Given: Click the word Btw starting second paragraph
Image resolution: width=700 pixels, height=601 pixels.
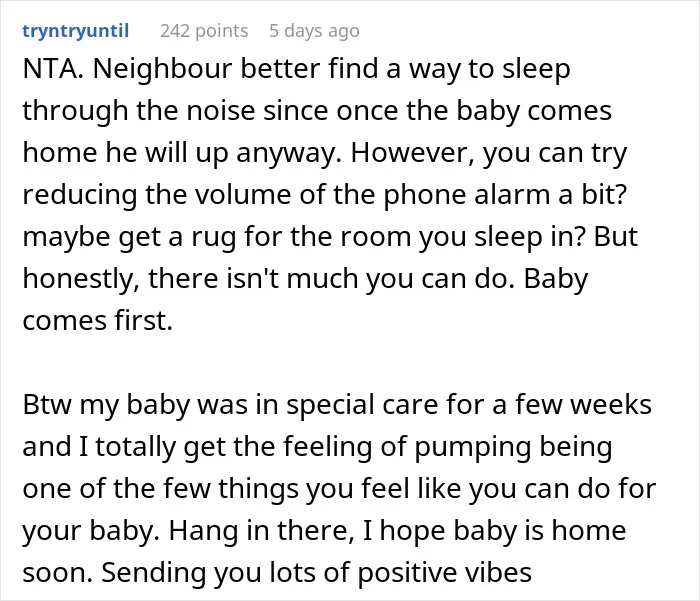Looking at the screenshot, I should pyautogui.click(x=47, y=405).
